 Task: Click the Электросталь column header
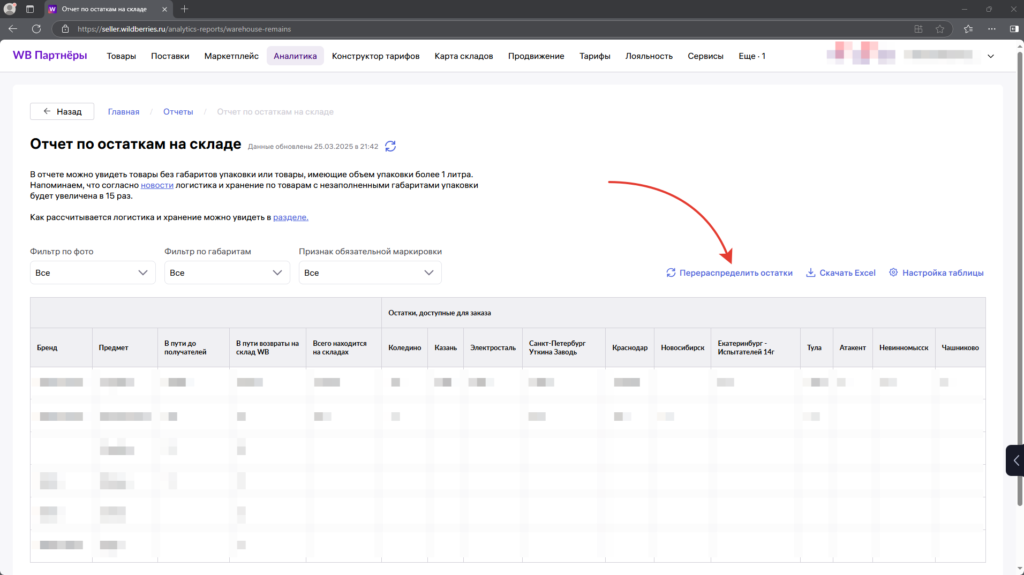click(x=493, y=348)
